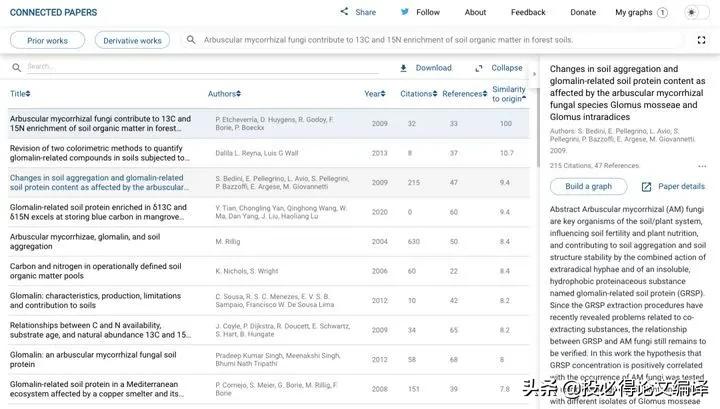Select row 'Carbon and nitrogen in operationally defined'
The image size is (720, 409).
point(269,271)
